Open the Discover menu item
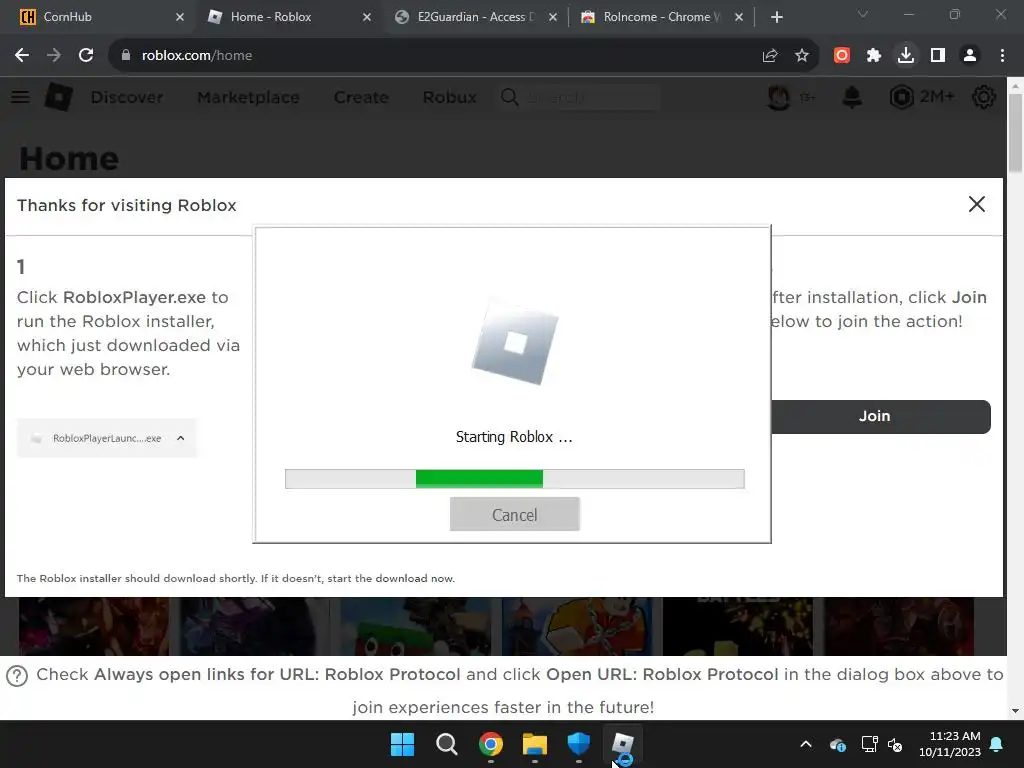 pyautogui.click(x=127, y=97)
